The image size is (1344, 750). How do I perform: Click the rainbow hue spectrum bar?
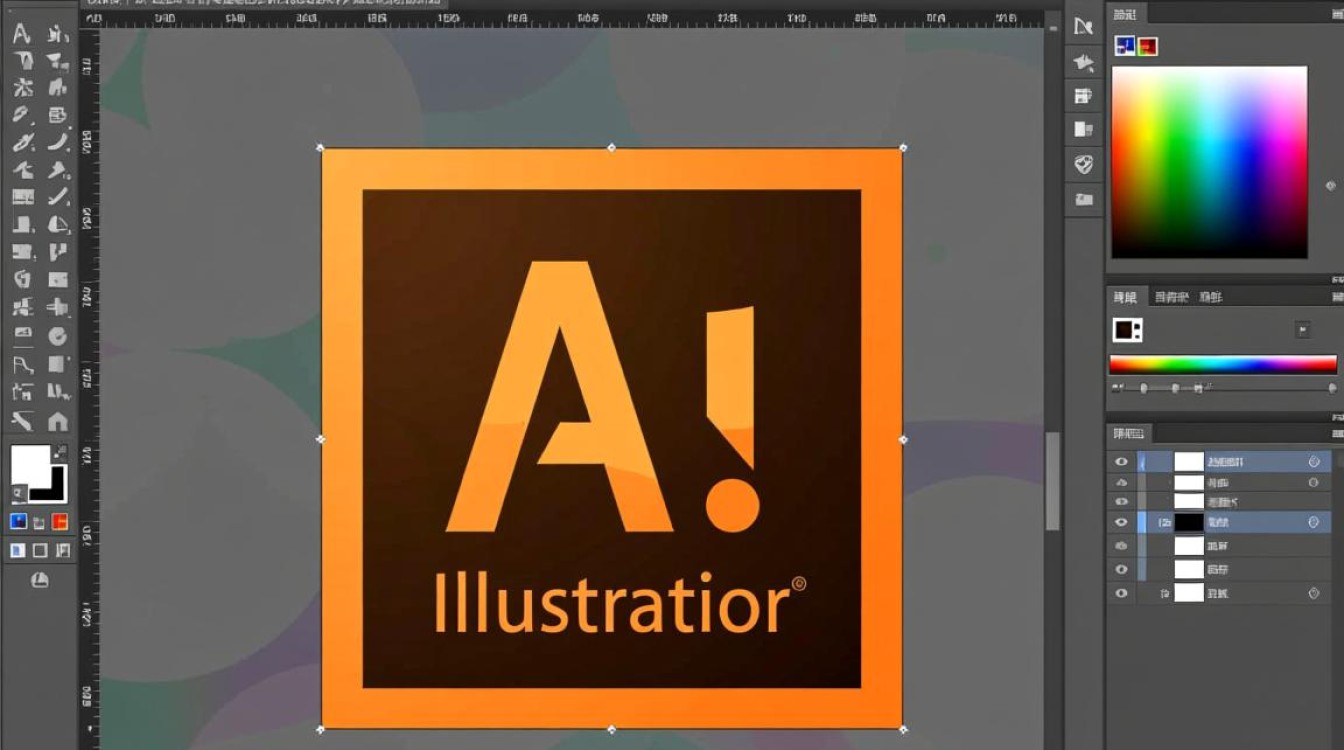pos(1222,365)
